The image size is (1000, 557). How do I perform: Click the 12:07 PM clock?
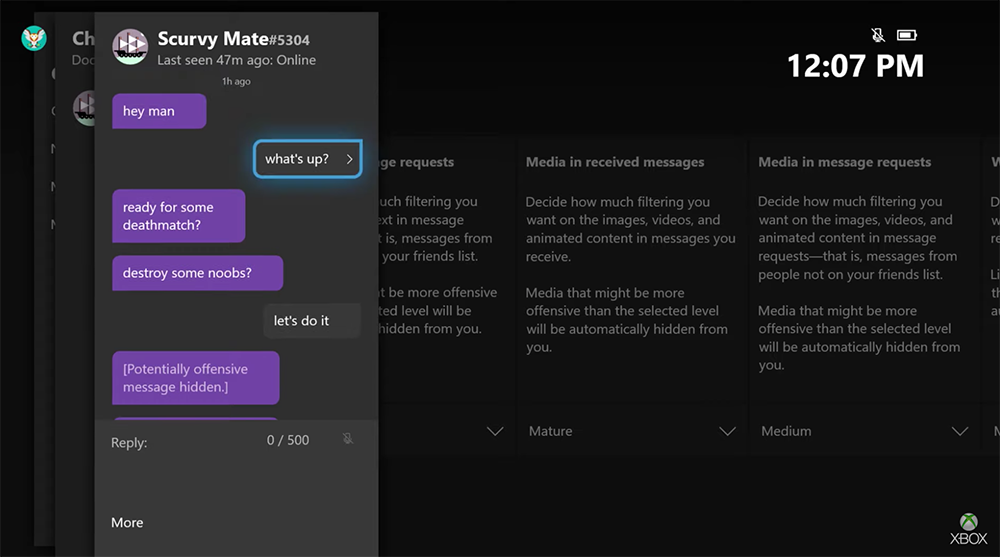pyautogui.click(x=855, y=66)
